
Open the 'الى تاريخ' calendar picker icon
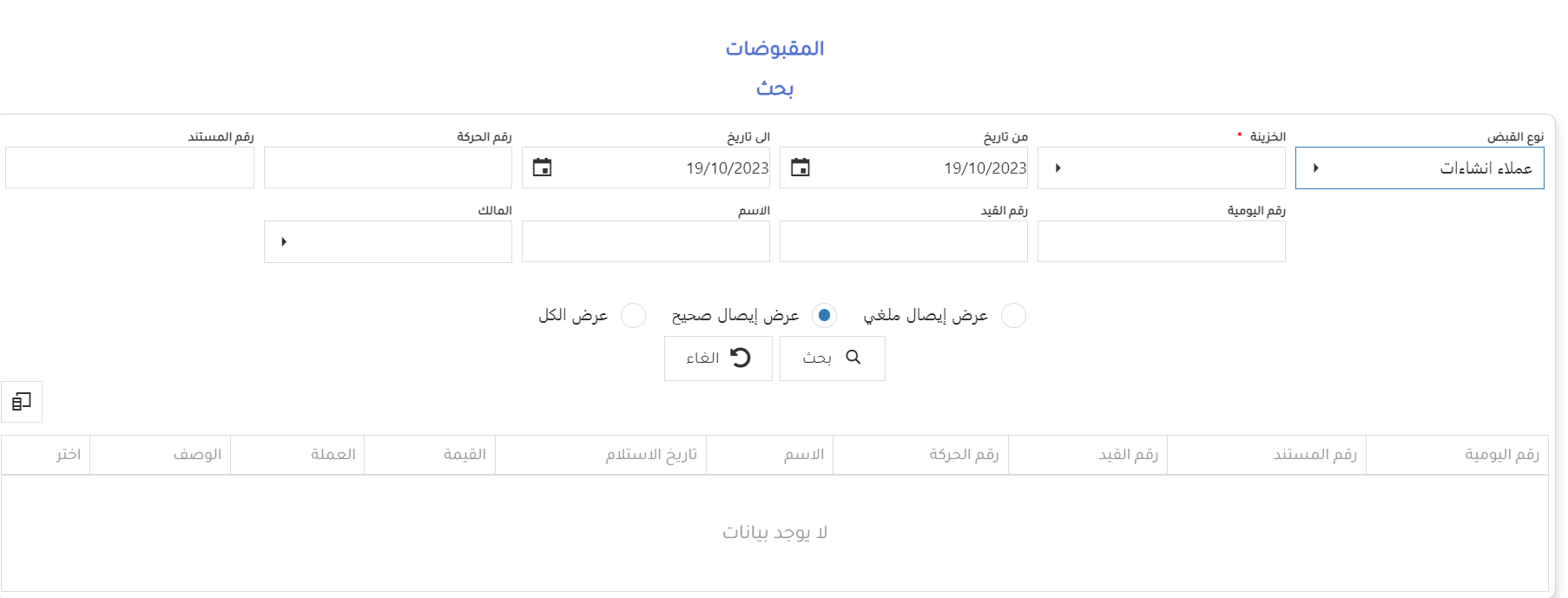pos(543,168)
